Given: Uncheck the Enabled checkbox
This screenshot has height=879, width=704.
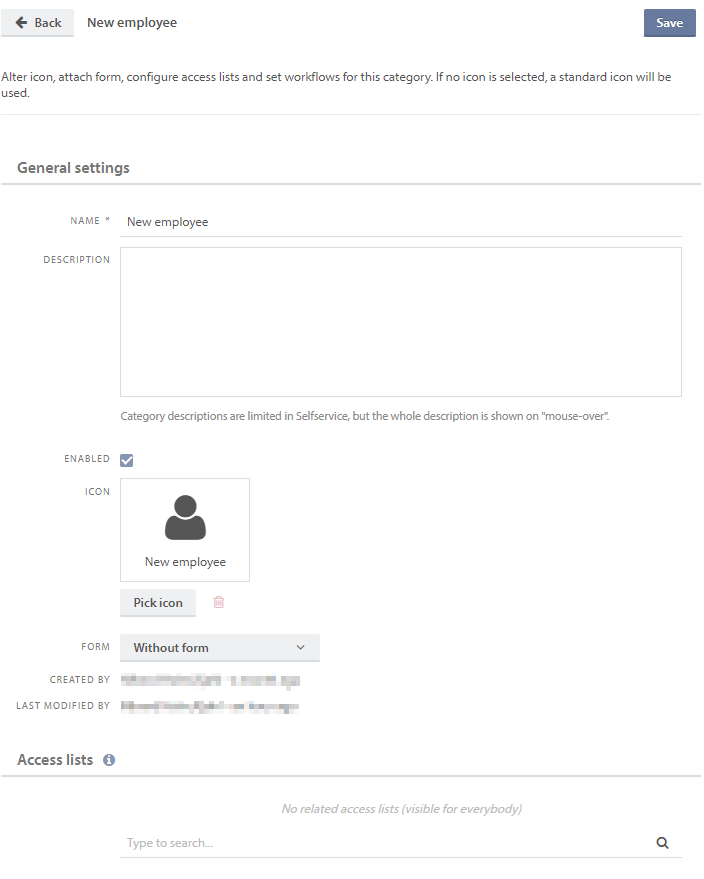Looking at the screenshot, I should click(127, 460).
